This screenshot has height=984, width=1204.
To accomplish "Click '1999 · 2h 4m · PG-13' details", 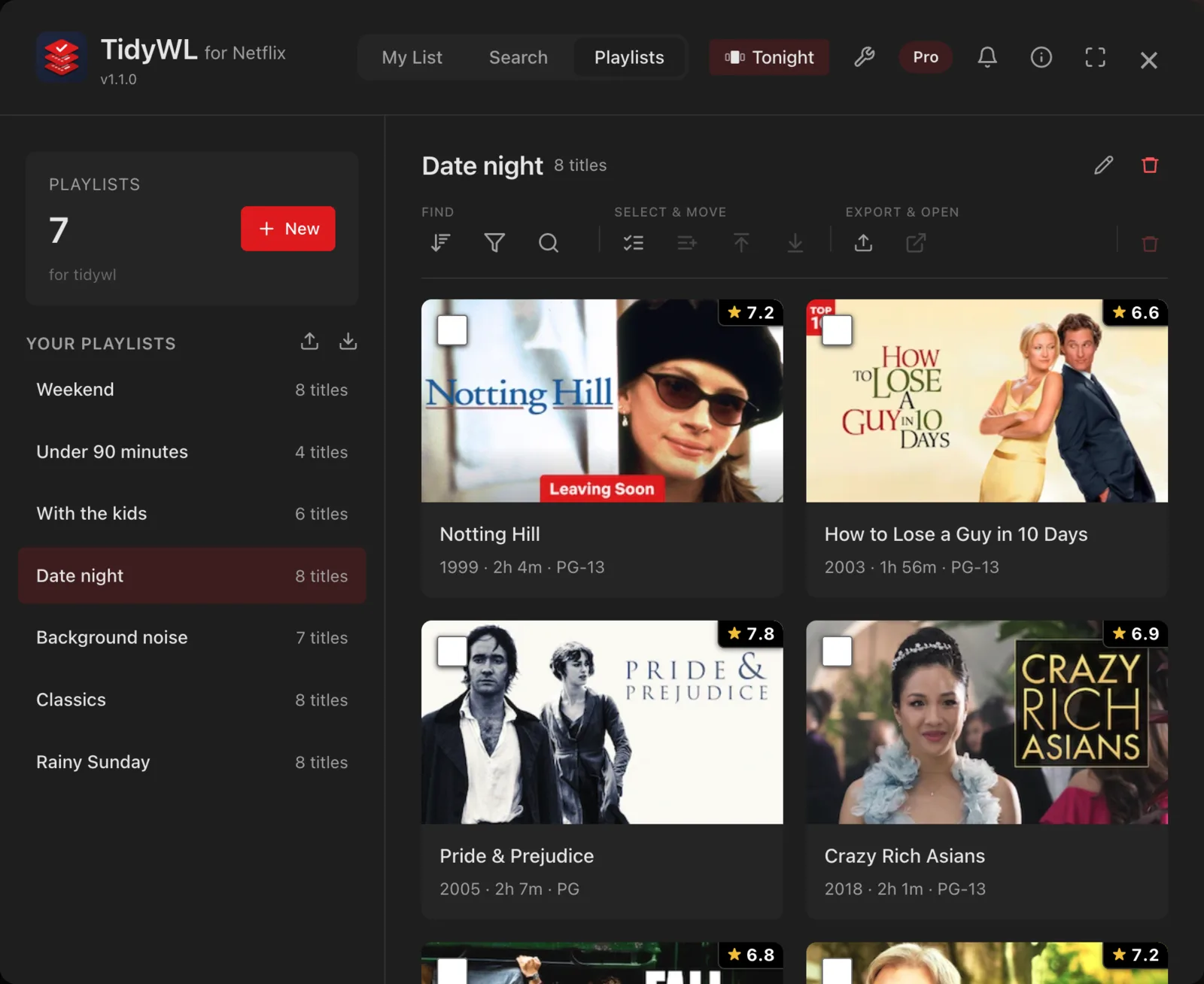I will (522, 567).
